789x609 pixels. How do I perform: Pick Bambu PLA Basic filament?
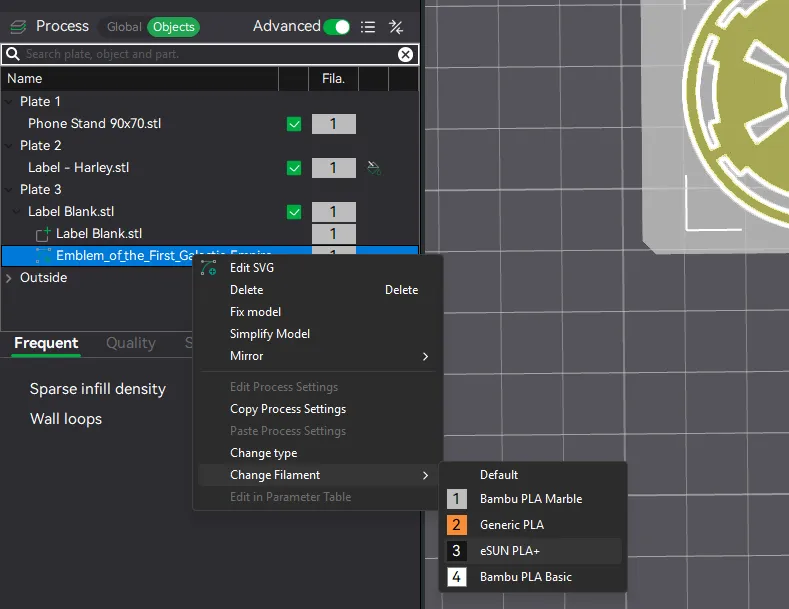click(x=526, y=577)
